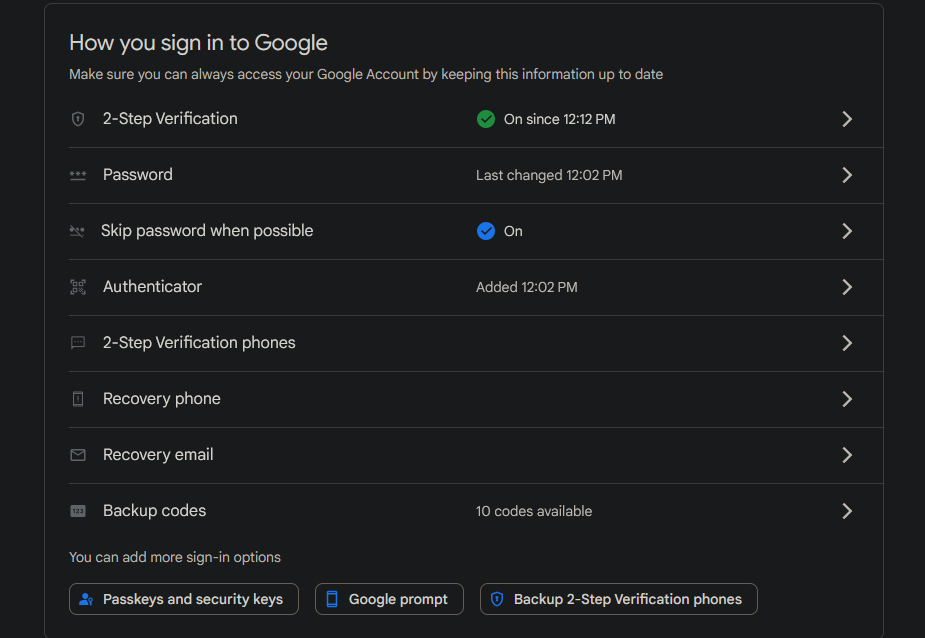Add Passkeys and security keys
The height and width of the screenshot is (638, 925).
click(184, 599)
